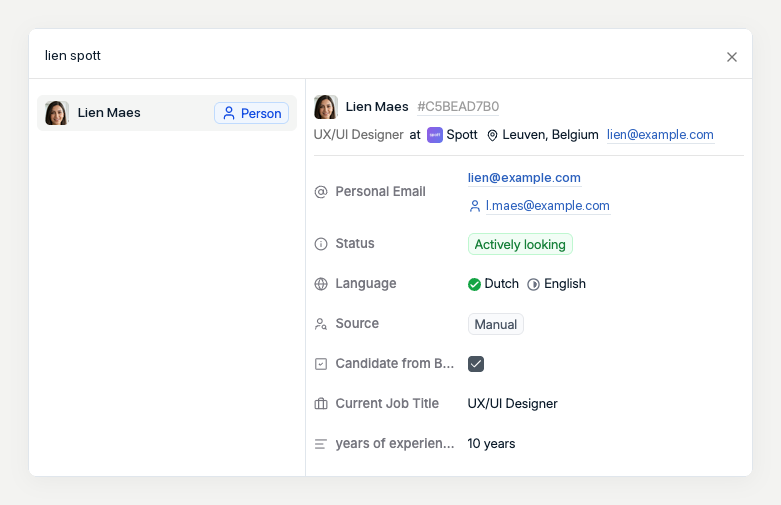This screenshot has width=781, height=505.
Task: Open email l.maes@example.com
Action: pyautogui.click(x=547, y=206)
